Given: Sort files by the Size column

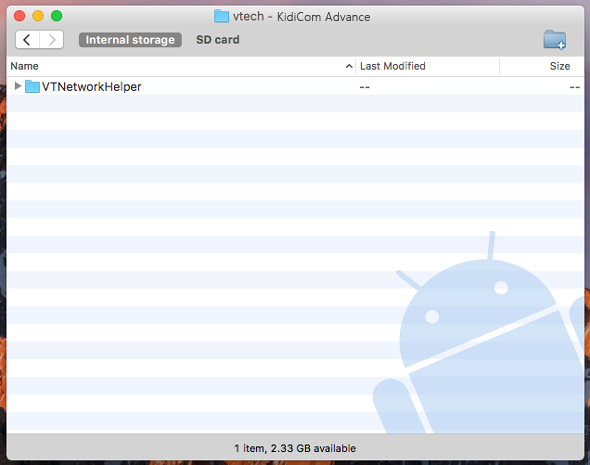Looking at the screenshot, I should pos(560,66).
